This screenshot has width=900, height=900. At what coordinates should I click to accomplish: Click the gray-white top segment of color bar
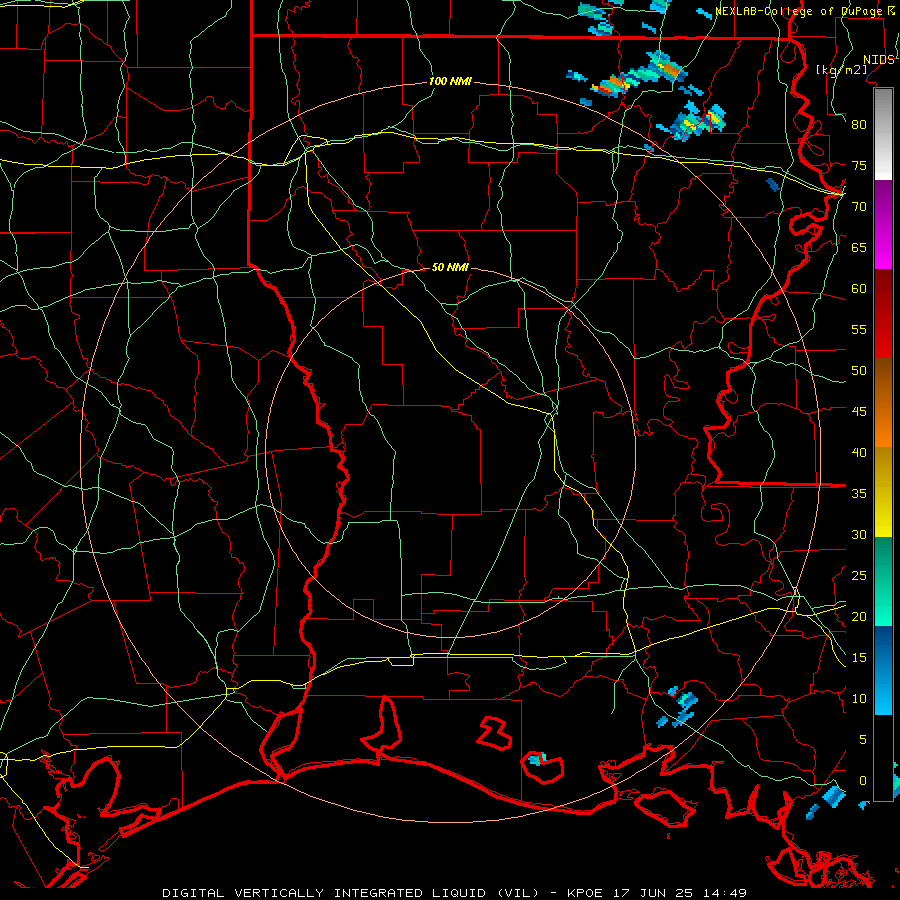click(883, 135)
